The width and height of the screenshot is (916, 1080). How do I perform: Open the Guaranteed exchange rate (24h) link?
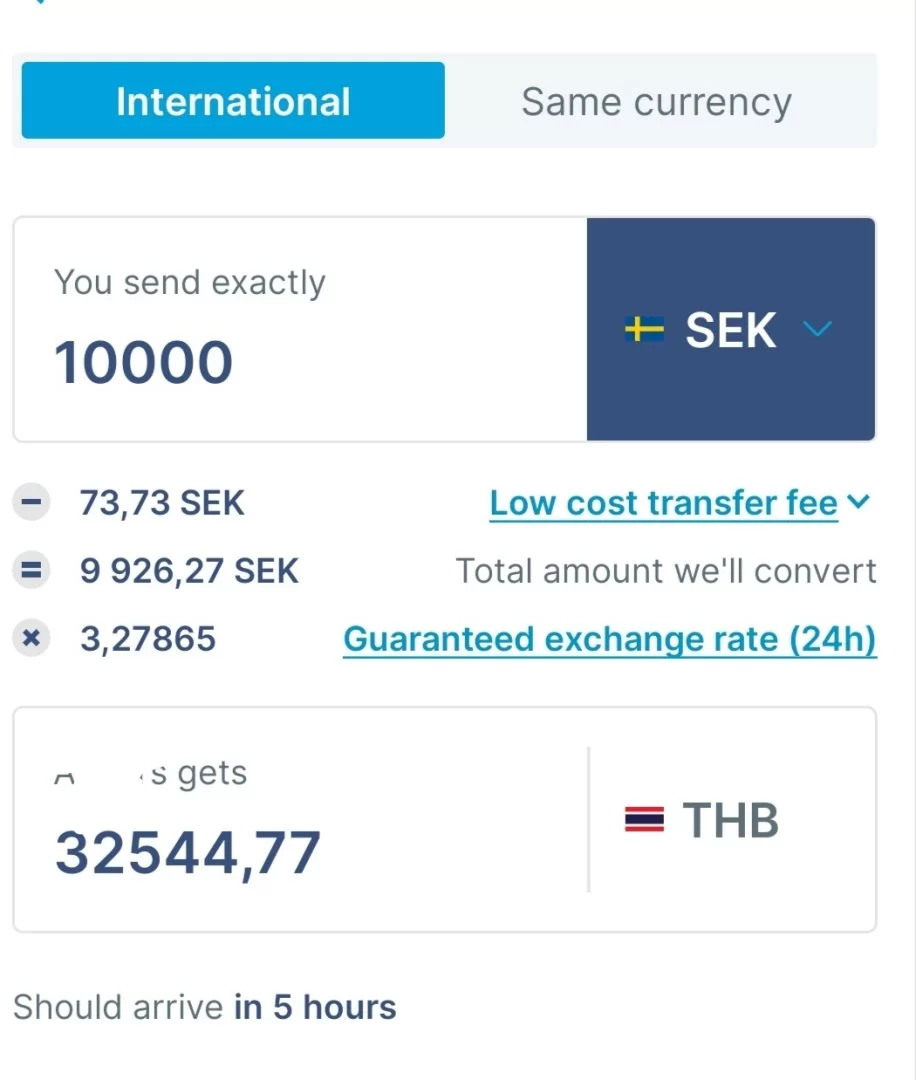click(x=609, y=639)
